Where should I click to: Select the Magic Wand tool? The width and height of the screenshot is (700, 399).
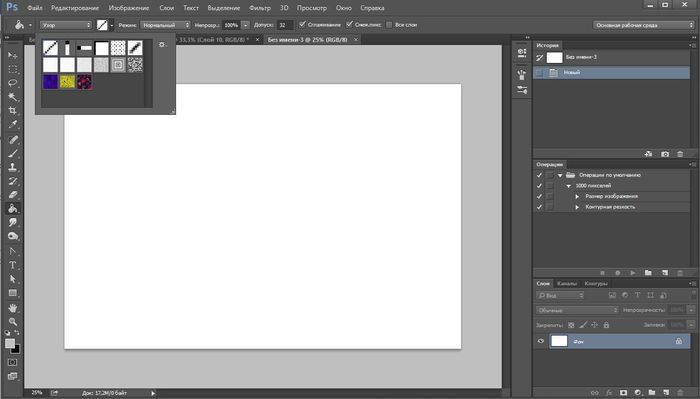[x=12, y=97]
